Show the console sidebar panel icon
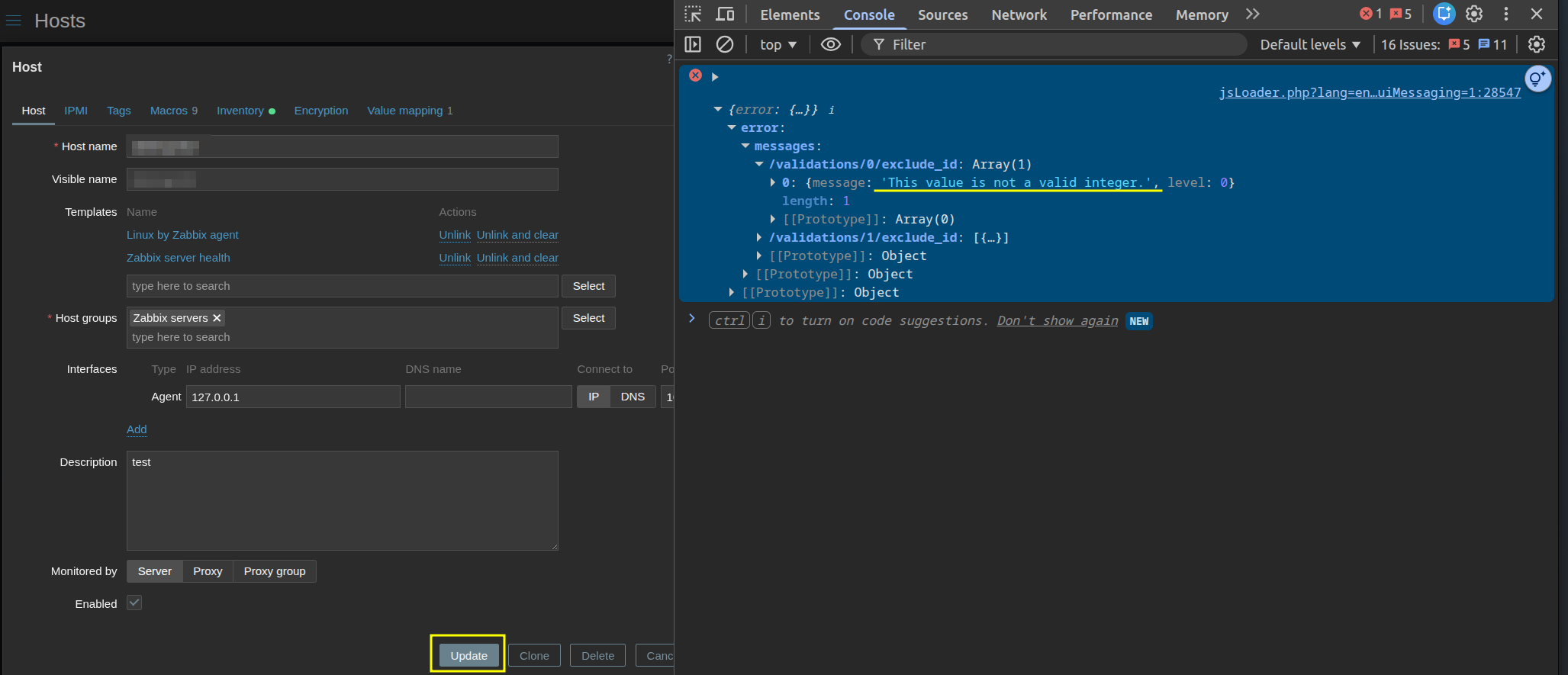Image resolution: width=1568 pixels, height=675 pixels. coord(693,45)
